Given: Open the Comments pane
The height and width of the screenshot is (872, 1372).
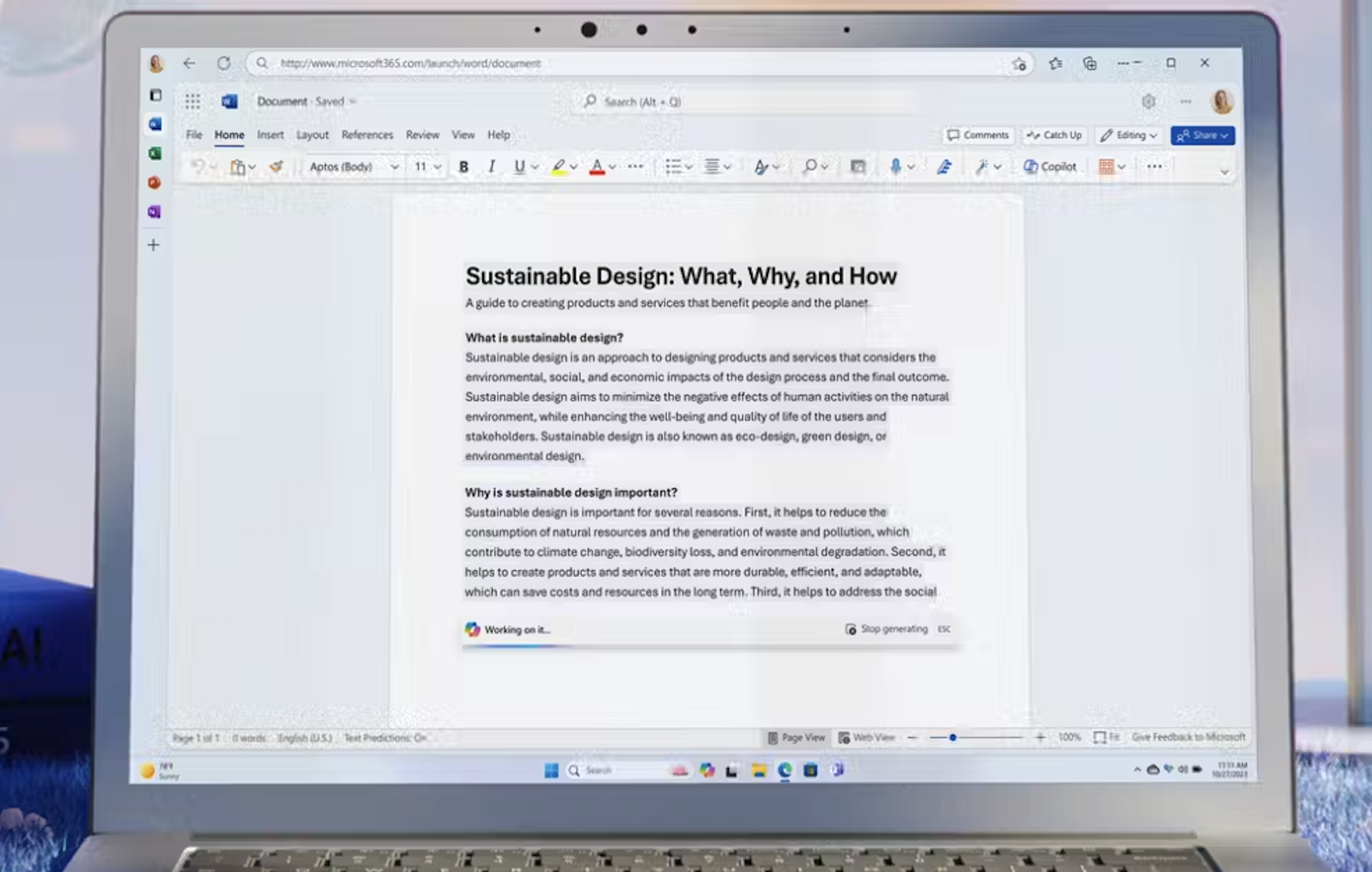Looking at the screenshot, I should 977,136.
